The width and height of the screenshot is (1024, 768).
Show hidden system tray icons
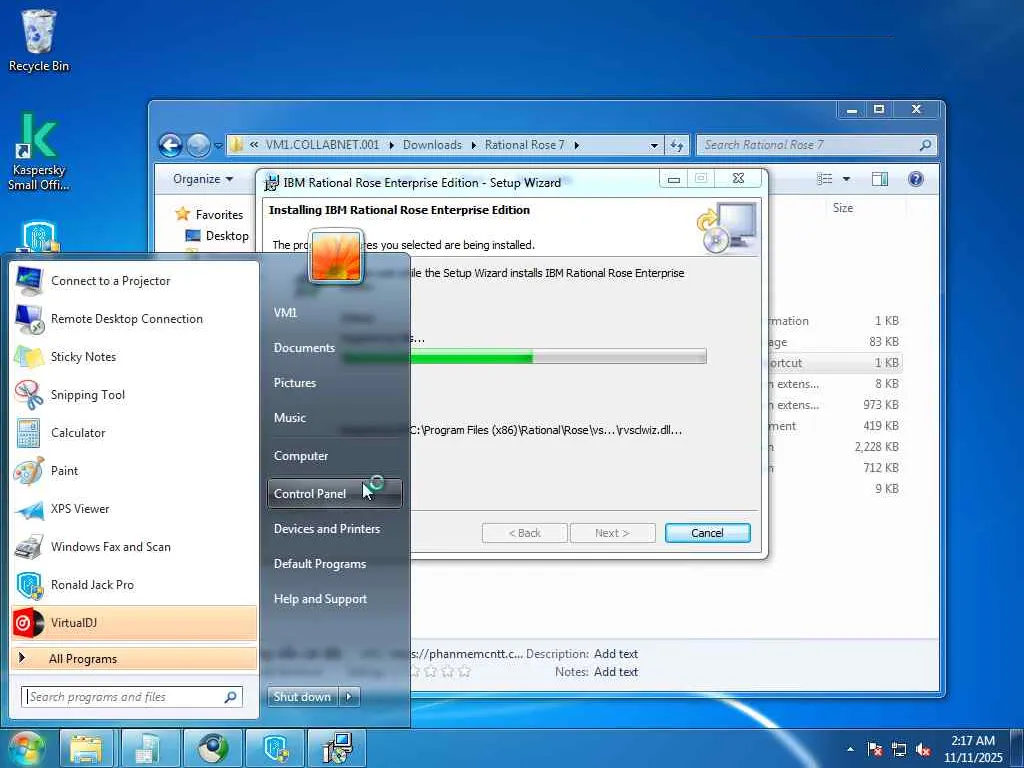pyautogui.click(x=850, y=749)
